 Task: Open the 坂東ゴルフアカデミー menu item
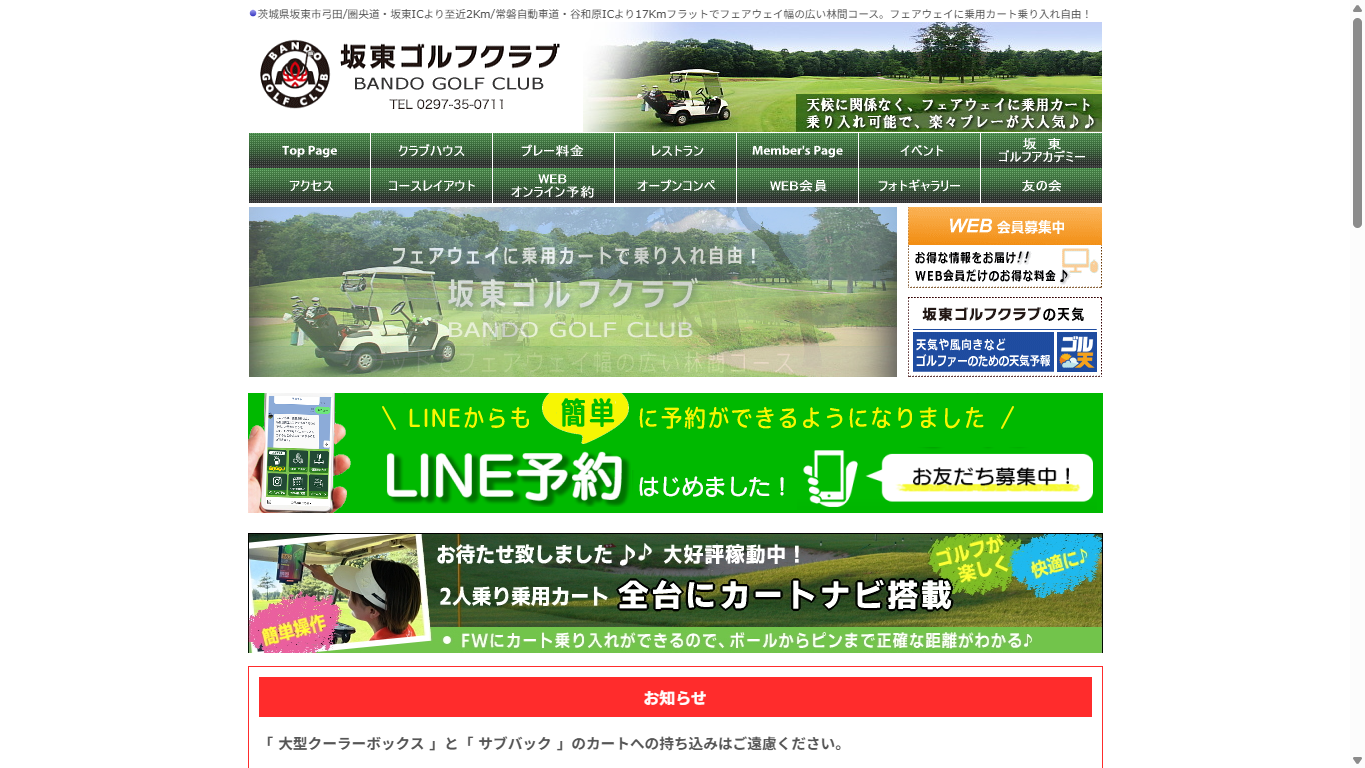1041,150
